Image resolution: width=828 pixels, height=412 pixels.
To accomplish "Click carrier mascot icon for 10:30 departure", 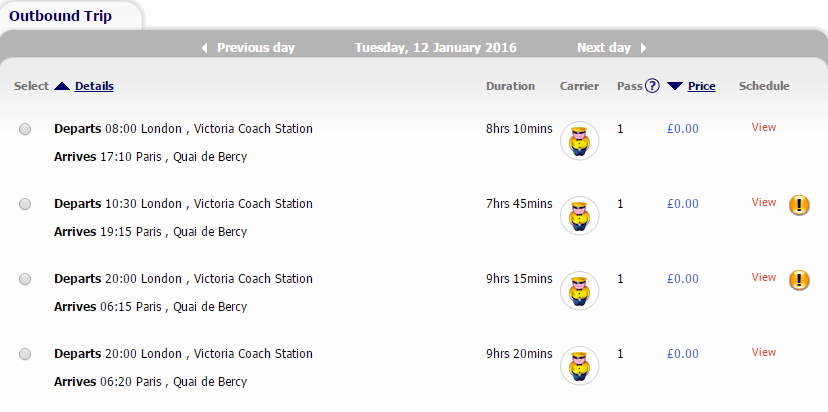I will click(x=579, y=216).
